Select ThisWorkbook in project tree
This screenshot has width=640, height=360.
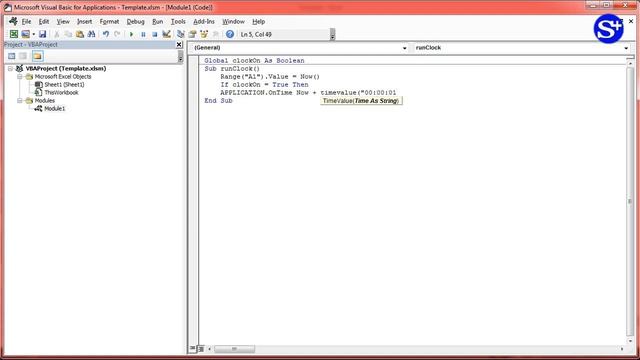pos(61,93)
